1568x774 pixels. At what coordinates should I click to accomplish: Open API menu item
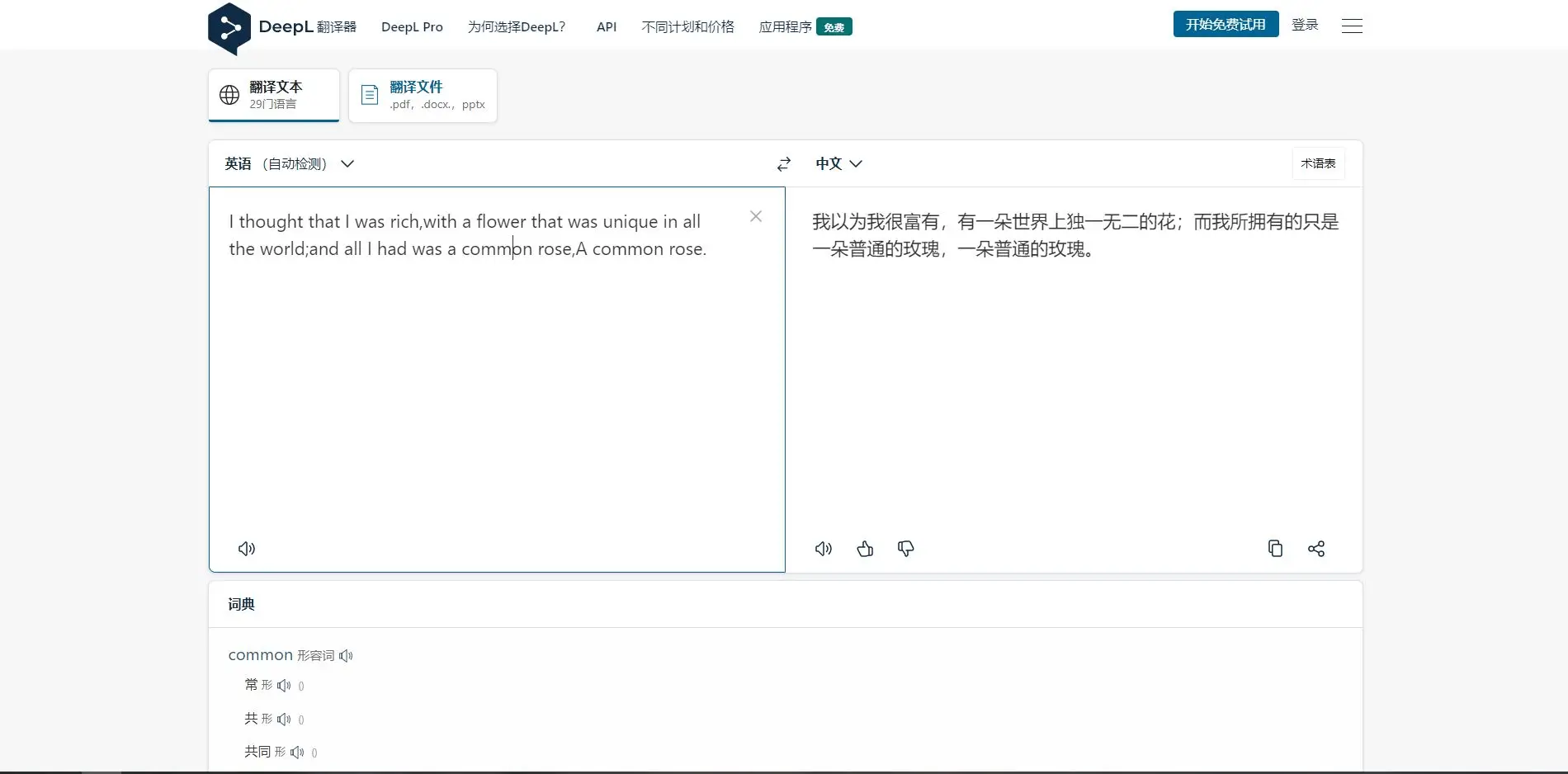point(607,26)
